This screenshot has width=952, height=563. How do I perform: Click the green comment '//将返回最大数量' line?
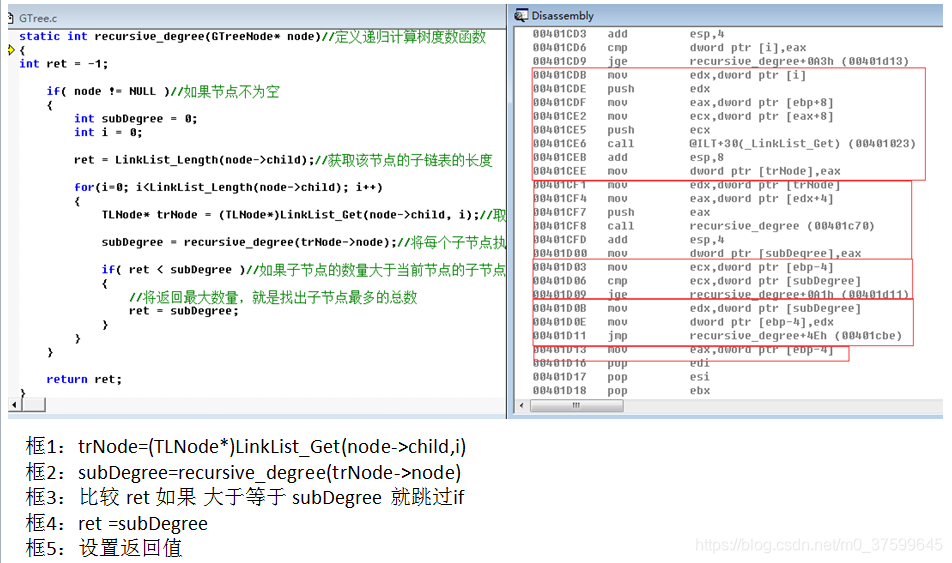(x=273, y=297)
